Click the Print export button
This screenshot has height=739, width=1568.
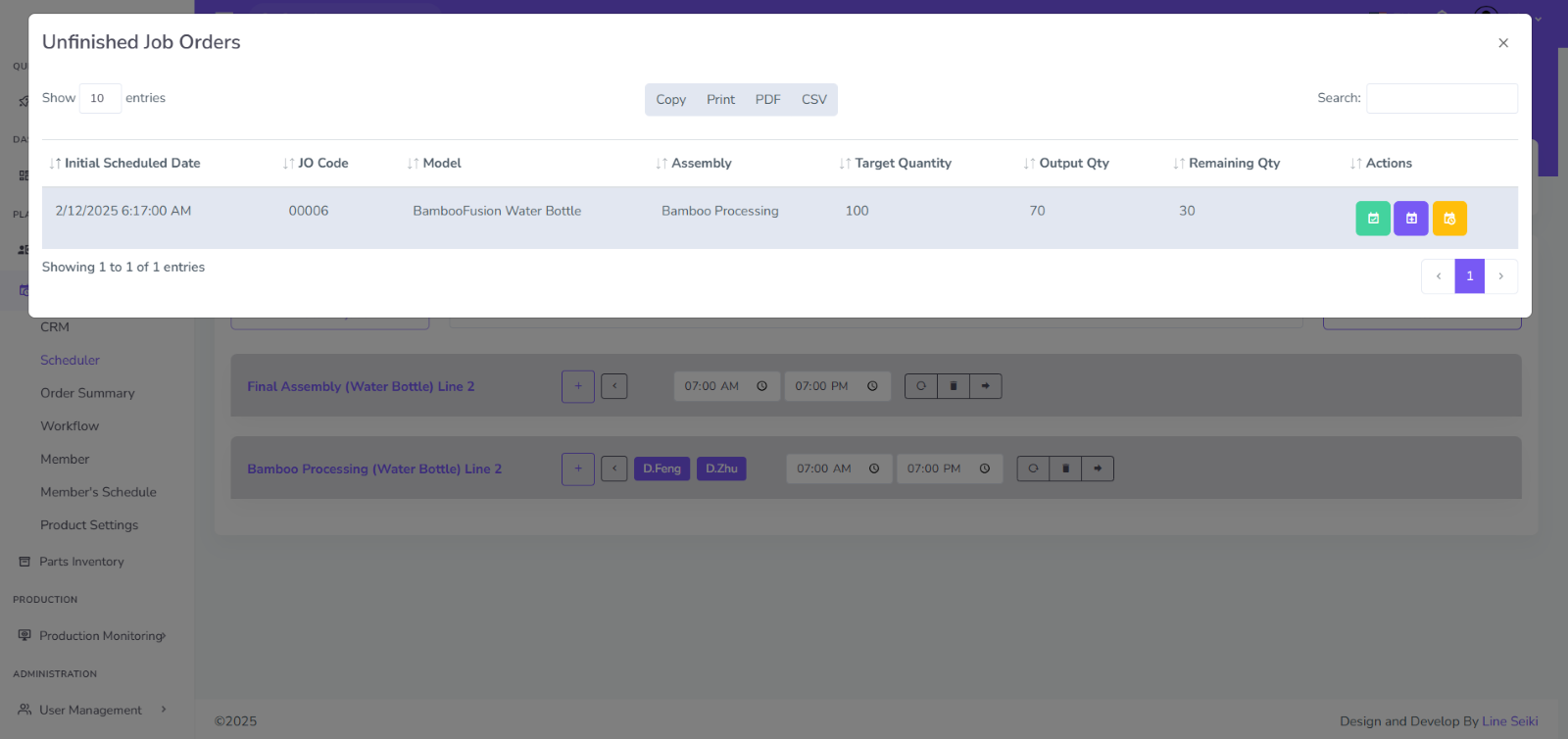click(720, 100)
